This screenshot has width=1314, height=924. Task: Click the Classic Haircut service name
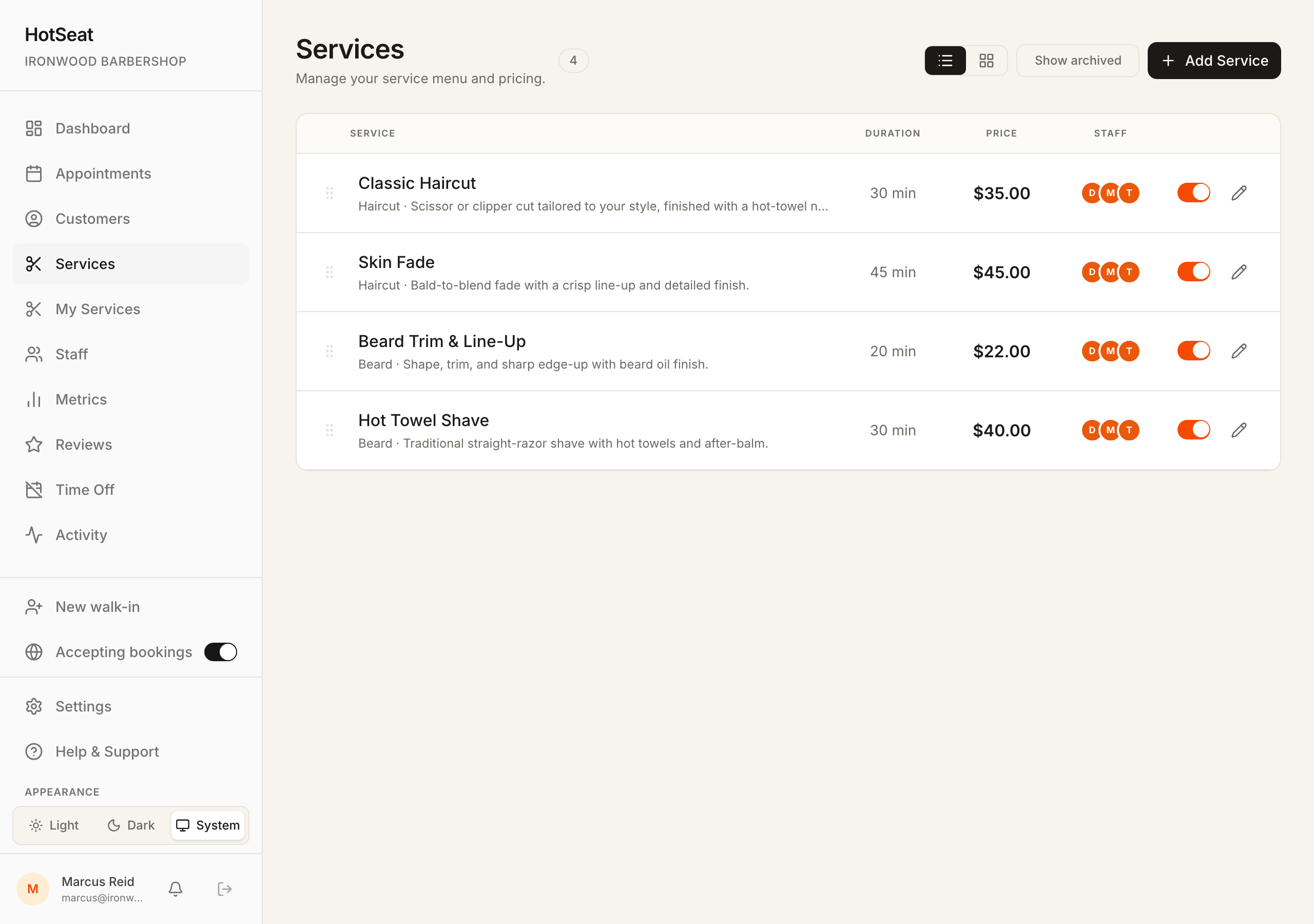[x=417, y=183]
